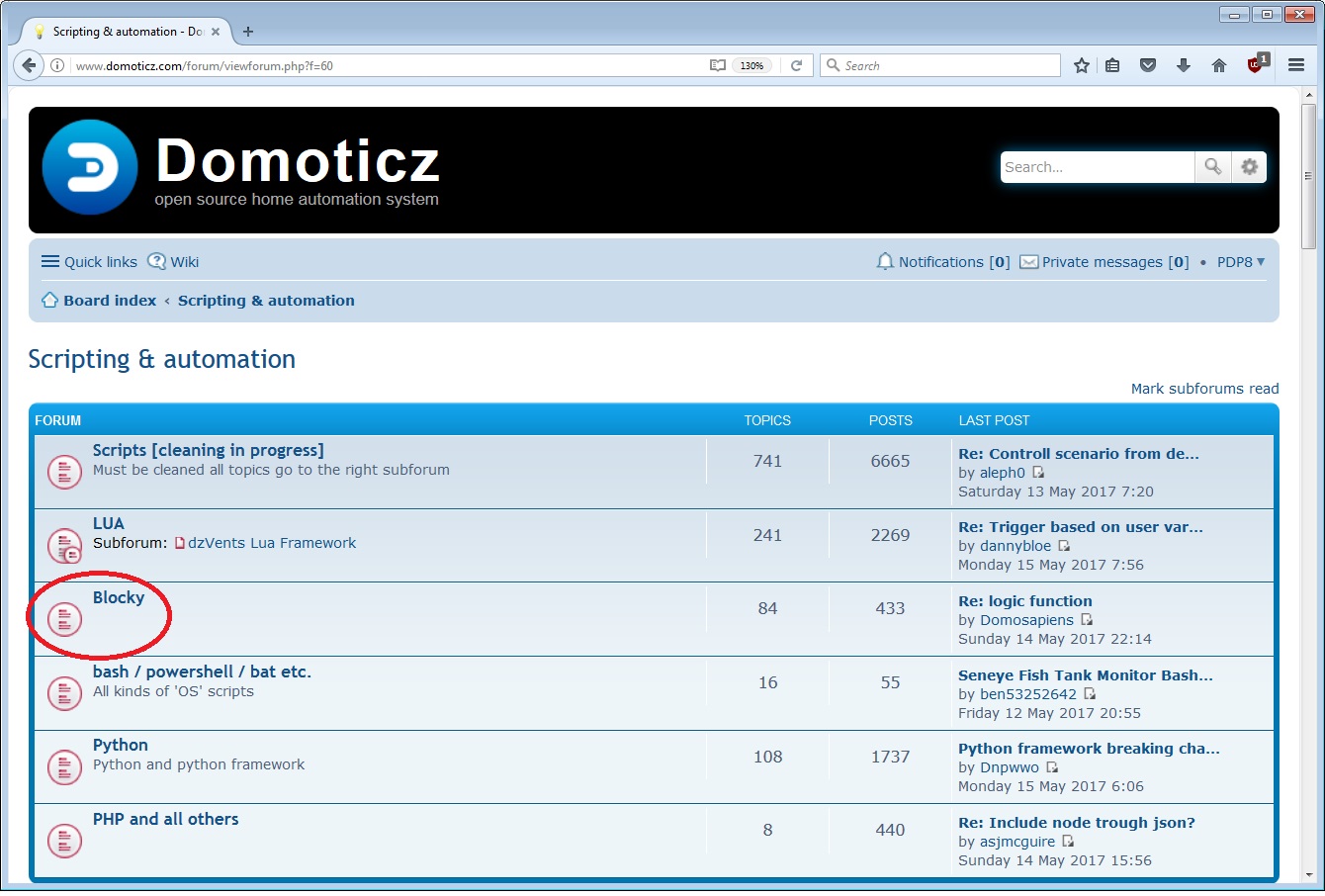This screenshot has height=896, width=1325.
Task: Open site information icon in address bar
Action: [x=57, y=65]
